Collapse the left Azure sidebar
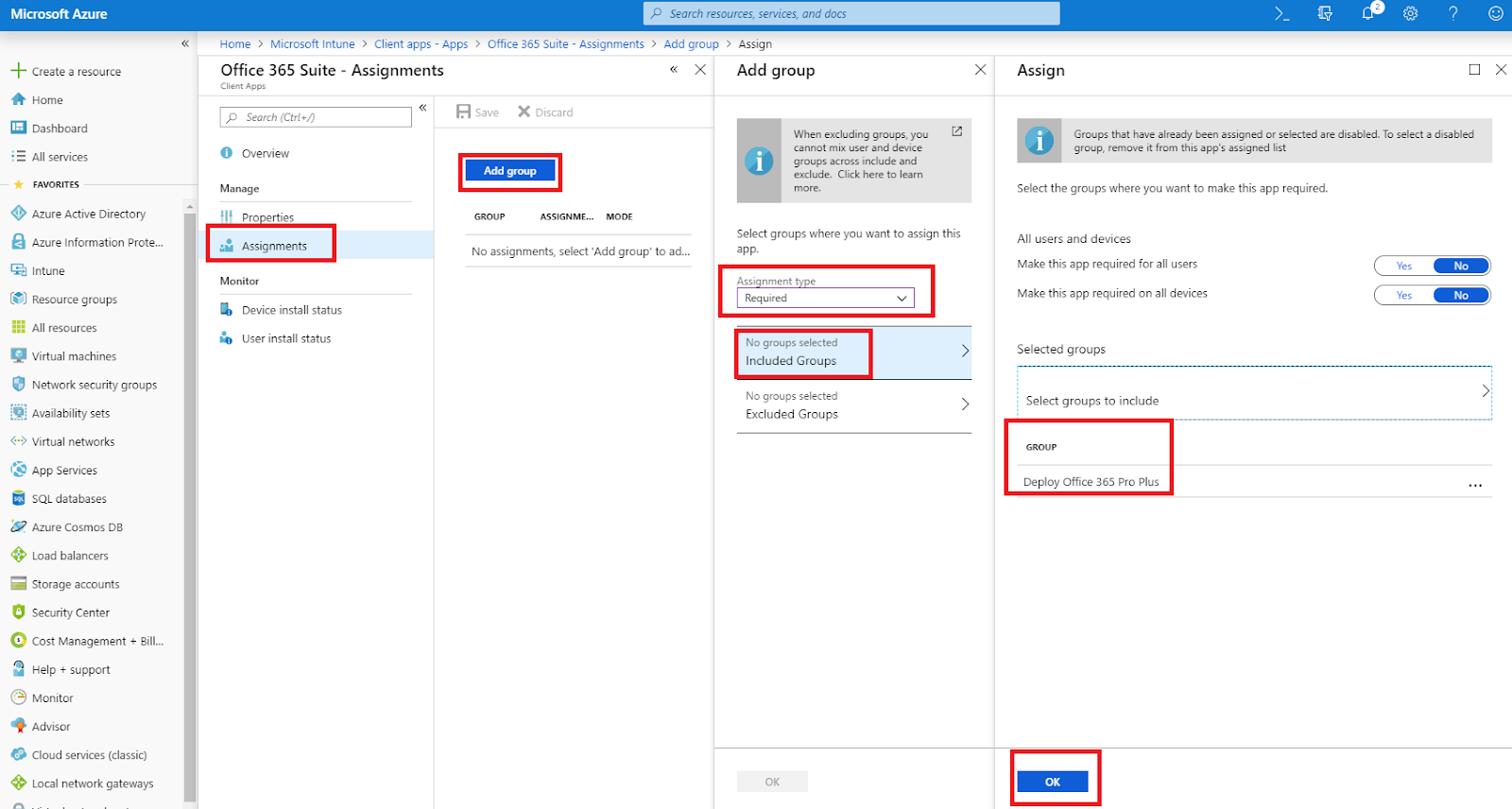This screenshot has height=809, width=1512. (185, 43)
